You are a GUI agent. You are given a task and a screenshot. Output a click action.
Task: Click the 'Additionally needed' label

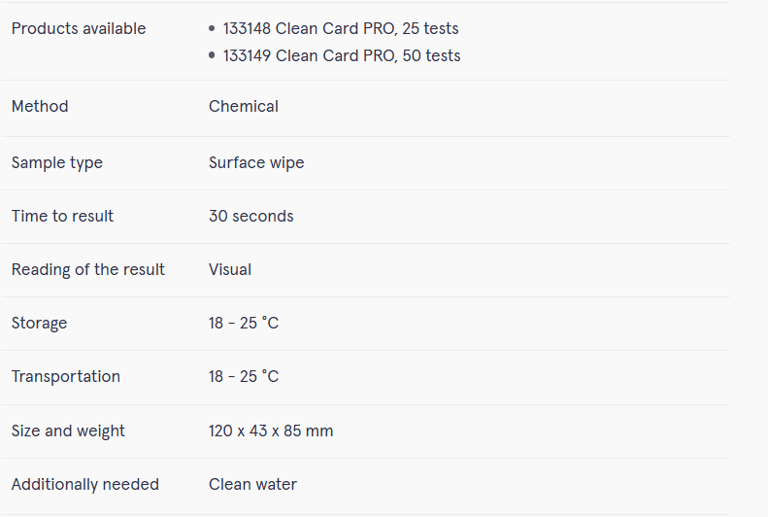85,485
